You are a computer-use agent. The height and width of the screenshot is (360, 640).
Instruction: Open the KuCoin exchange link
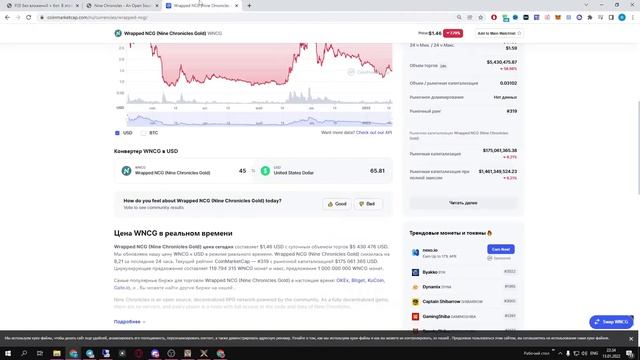click(x=376, y=280)
